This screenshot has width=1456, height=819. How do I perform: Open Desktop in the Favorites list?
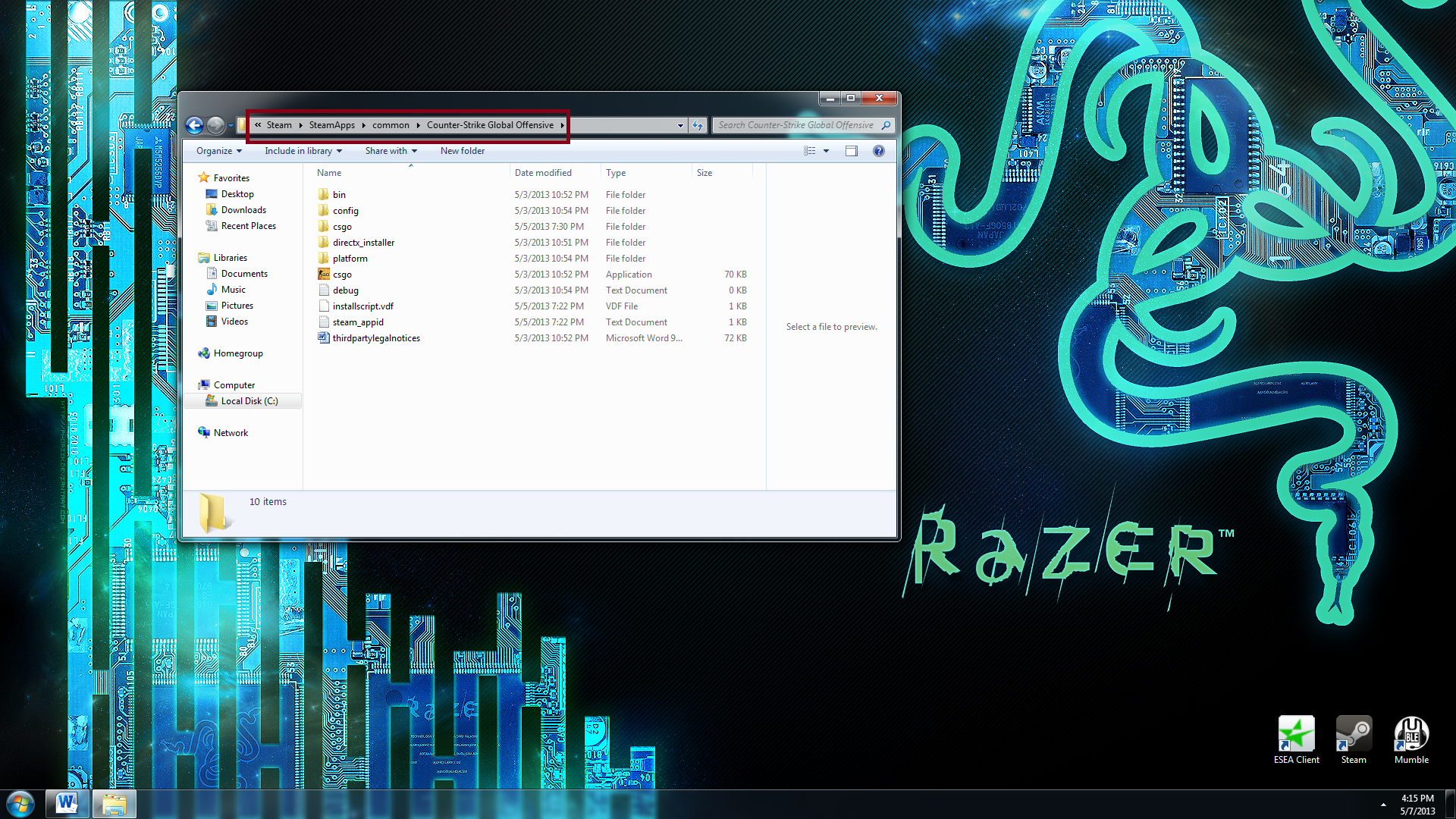pos(237,194)
